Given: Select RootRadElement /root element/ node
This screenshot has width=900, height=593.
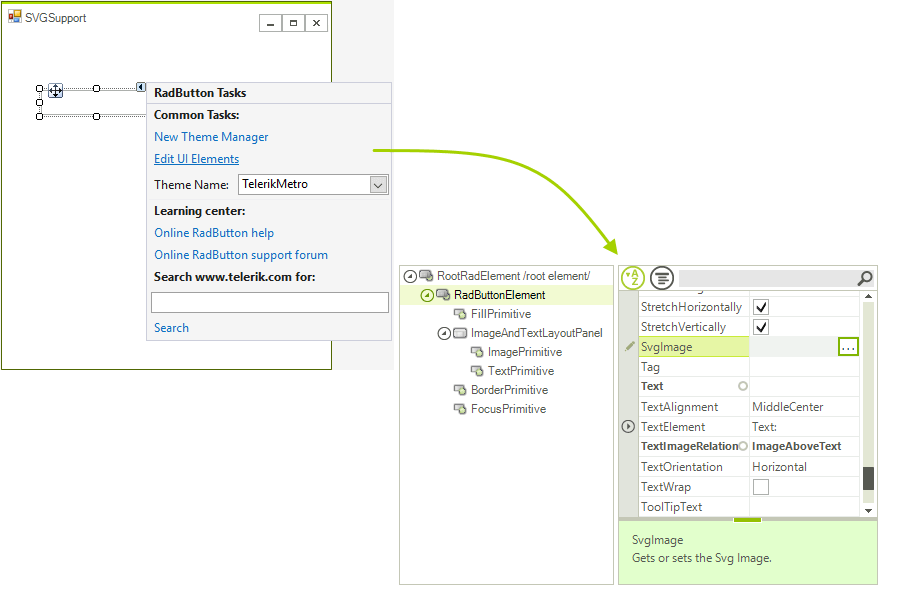Looking at the screenshot, I should coord(513,276).
